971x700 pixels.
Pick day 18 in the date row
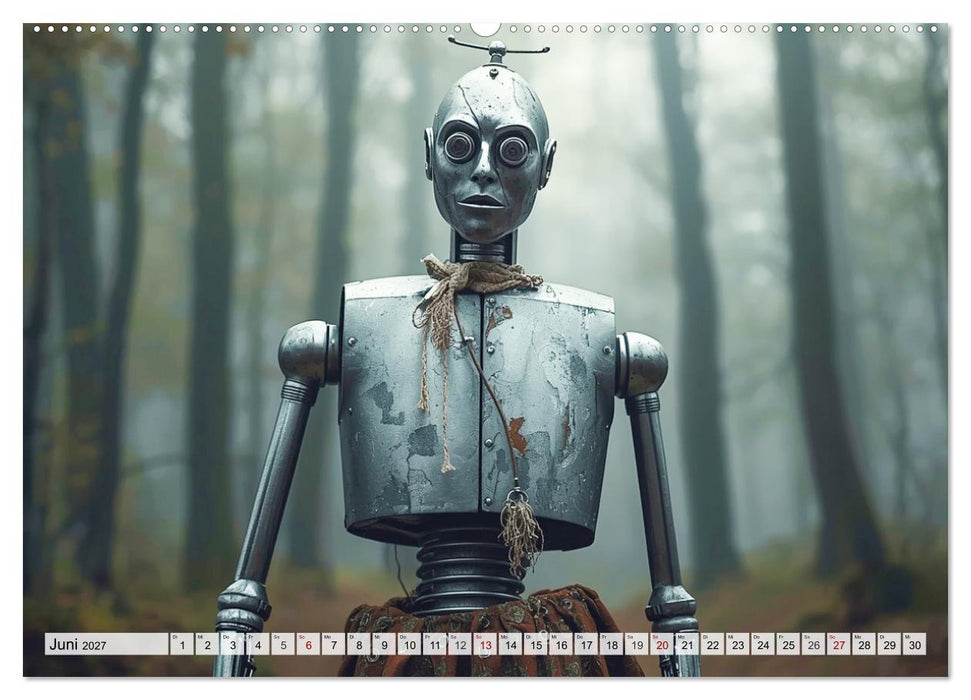(612, 644)
